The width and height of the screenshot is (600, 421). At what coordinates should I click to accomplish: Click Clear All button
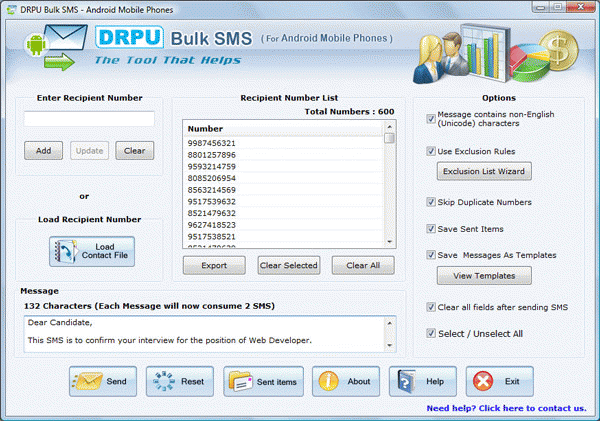363,265
